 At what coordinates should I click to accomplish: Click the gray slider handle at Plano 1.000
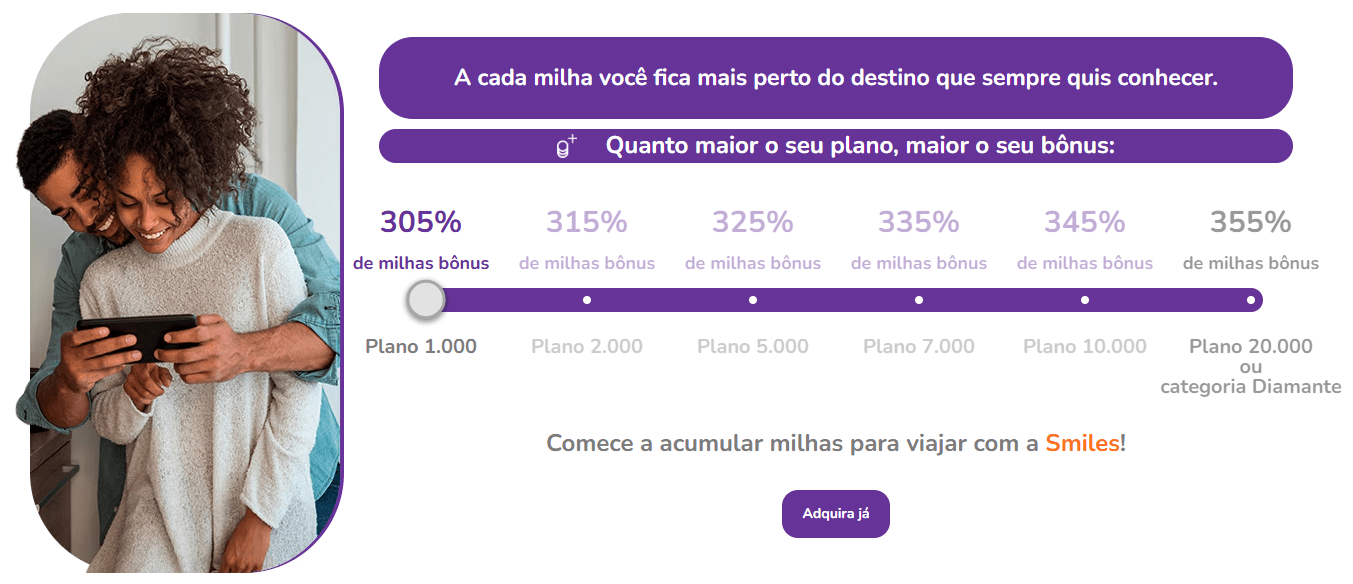tap(426, 300)
